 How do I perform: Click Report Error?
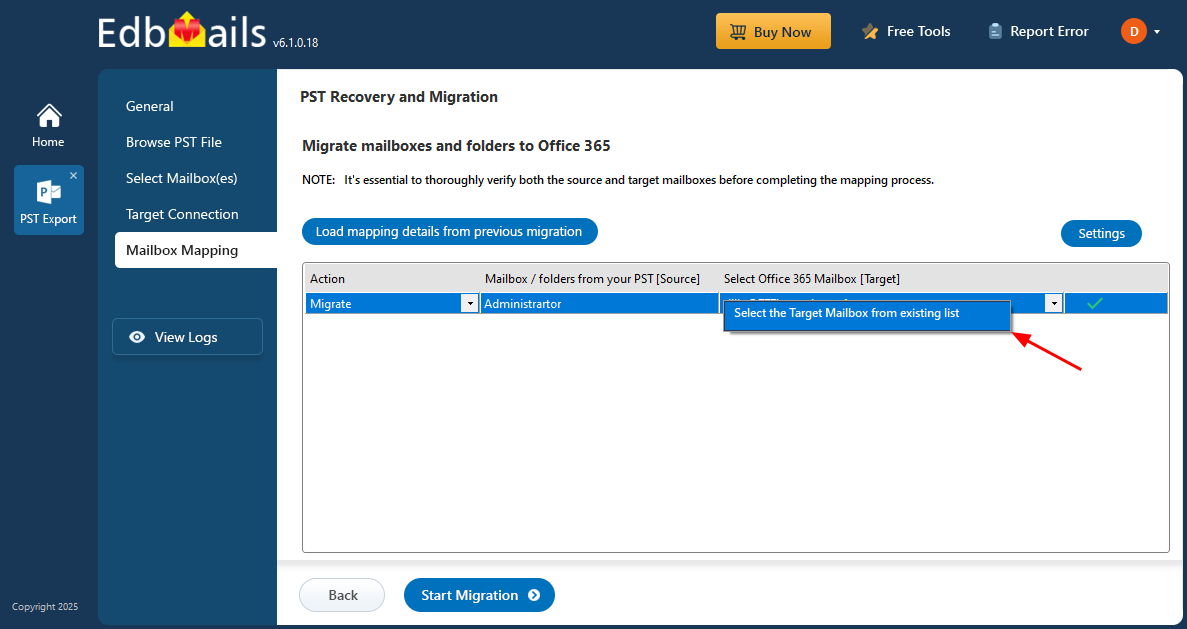click(1039, 31)
